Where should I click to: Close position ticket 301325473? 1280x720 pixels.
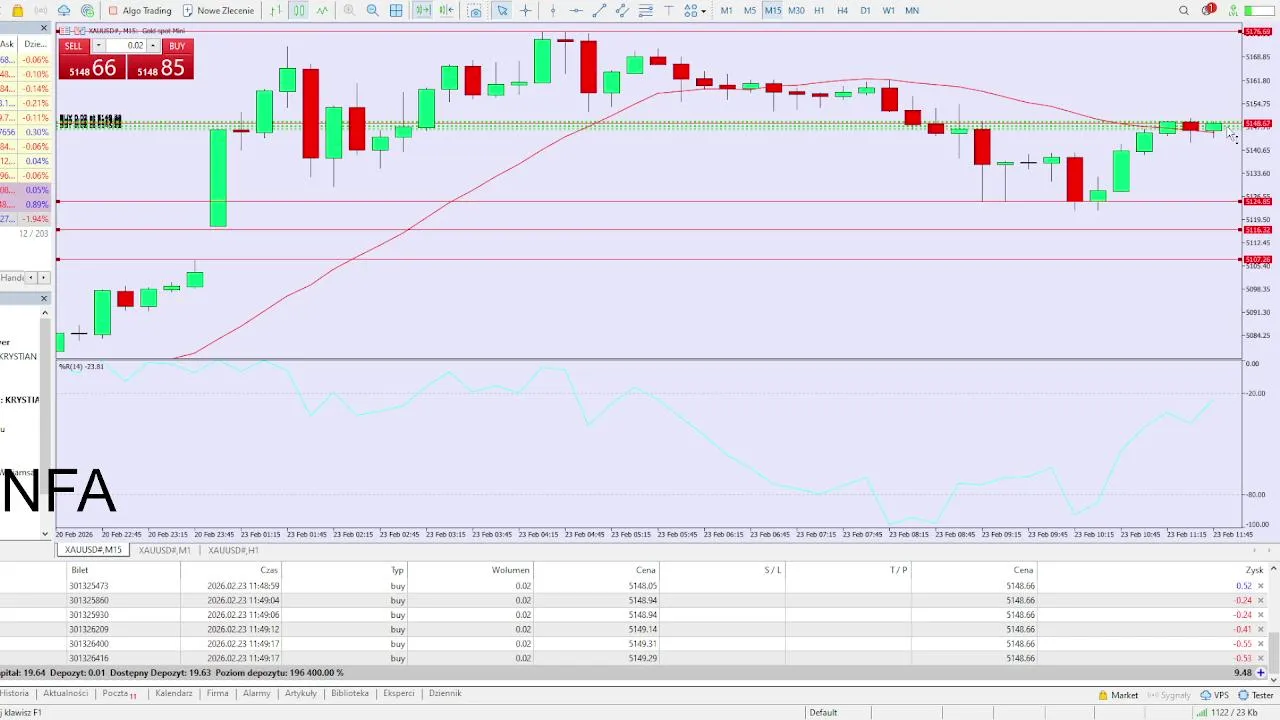(x=1260, y=586)
